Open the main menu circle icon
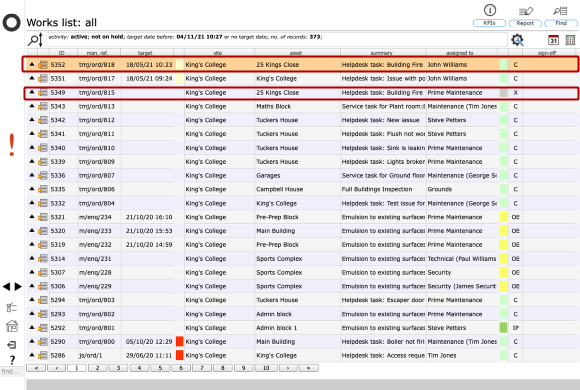Screen dimensions: 580x390 coord(12,23)
